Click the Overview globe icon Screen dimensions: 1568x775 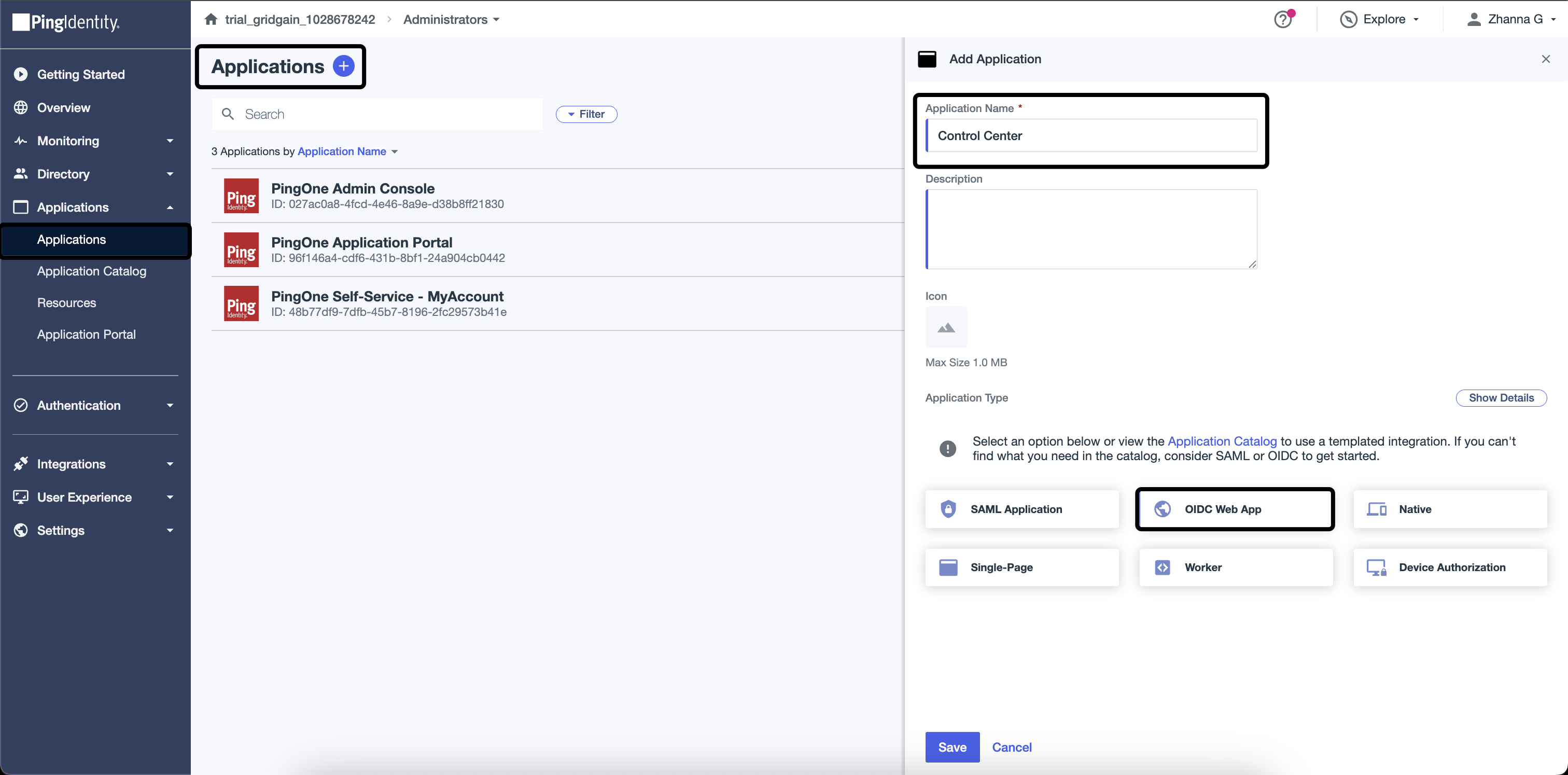click(21, 108)
